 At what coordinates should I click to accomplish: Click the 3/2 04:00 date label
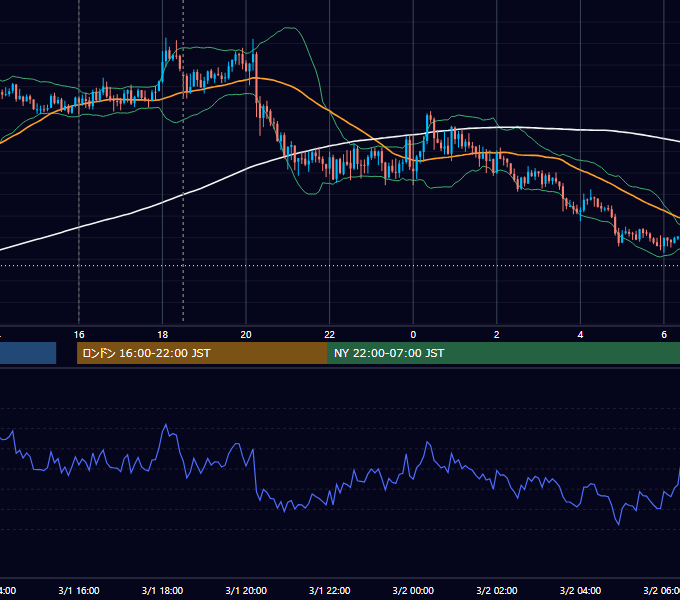pos(580,590)
